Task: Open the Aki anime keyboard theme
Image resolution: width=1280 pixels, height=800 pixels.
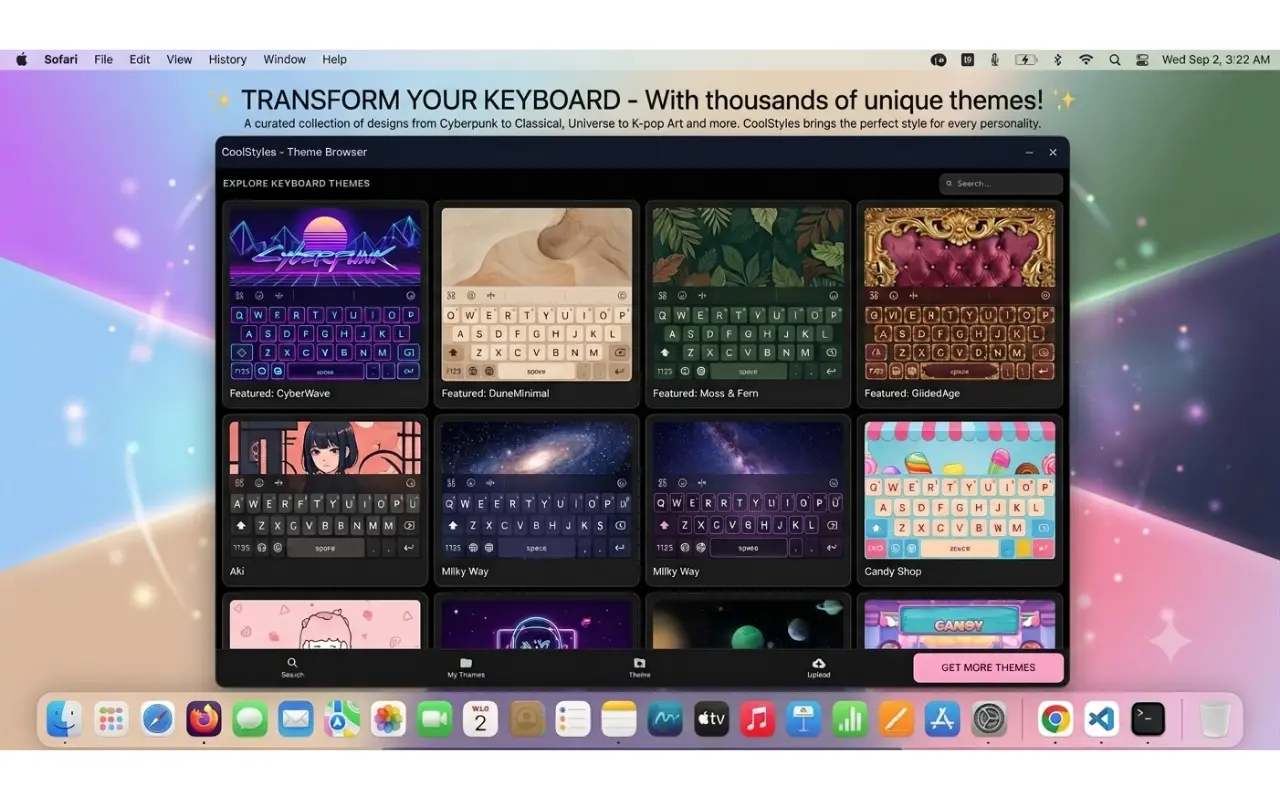Action: tap(325, 500)
